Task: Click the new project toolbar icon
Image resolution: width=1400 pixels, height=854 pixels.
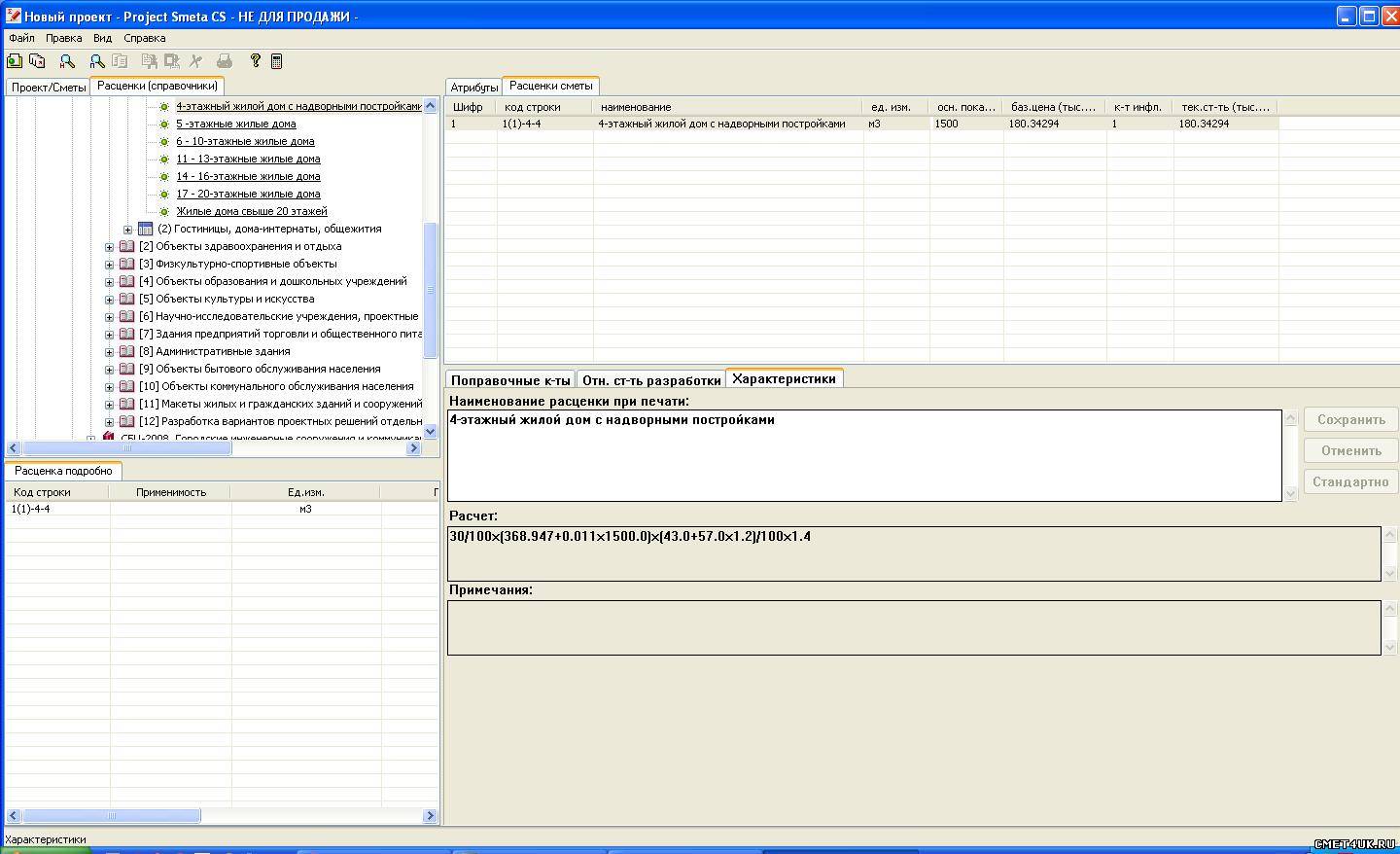Action: pos(15,61)
